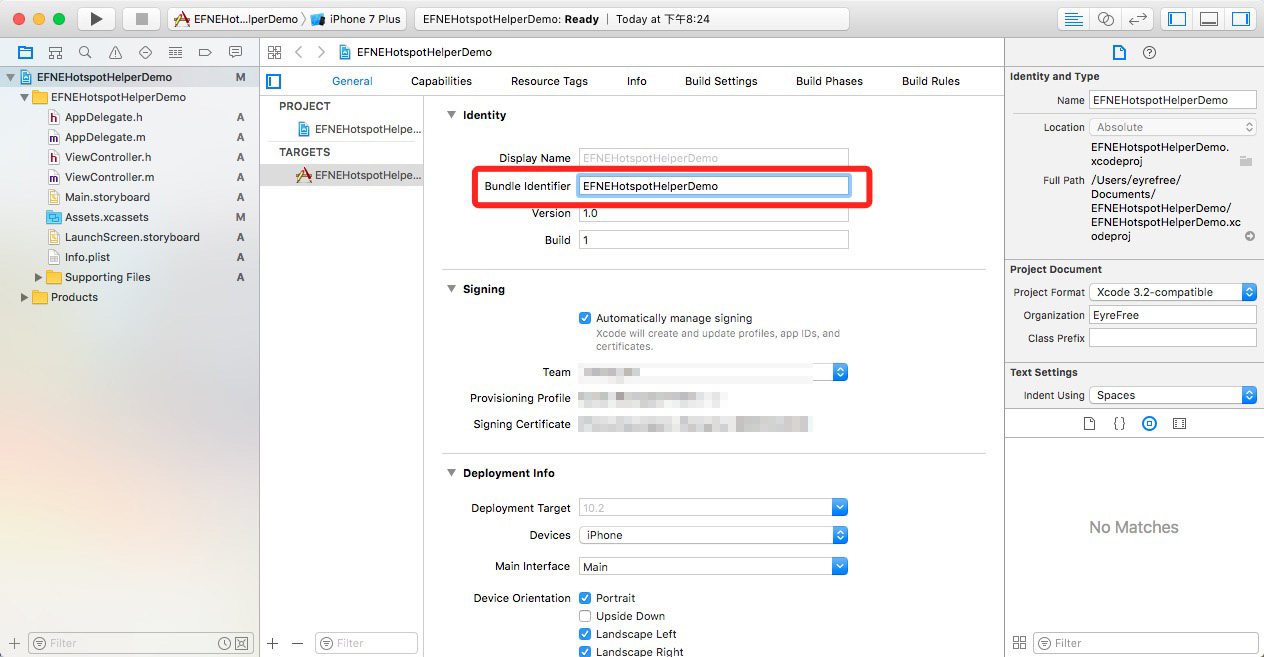Open the Quick Help inspector icon
The width and height of the screenshot is (1264, 657).
[1149, 52]
